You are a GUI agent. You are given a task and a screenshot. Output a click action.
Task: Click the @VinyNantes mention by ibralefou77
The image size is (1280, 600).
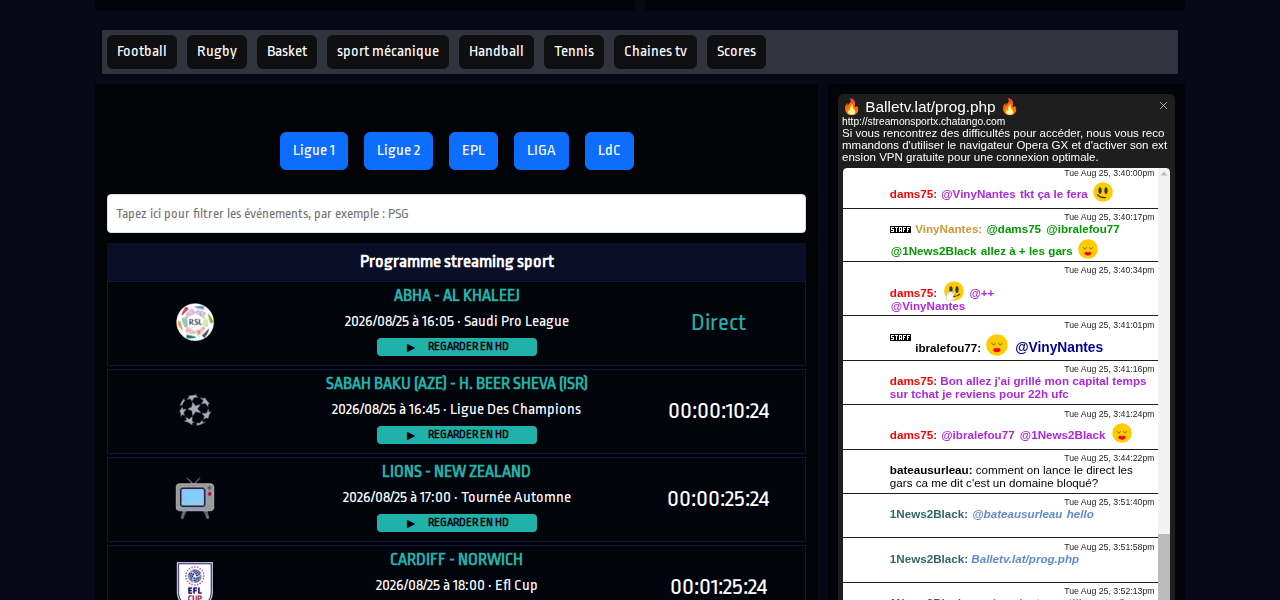pos(1059,347)
